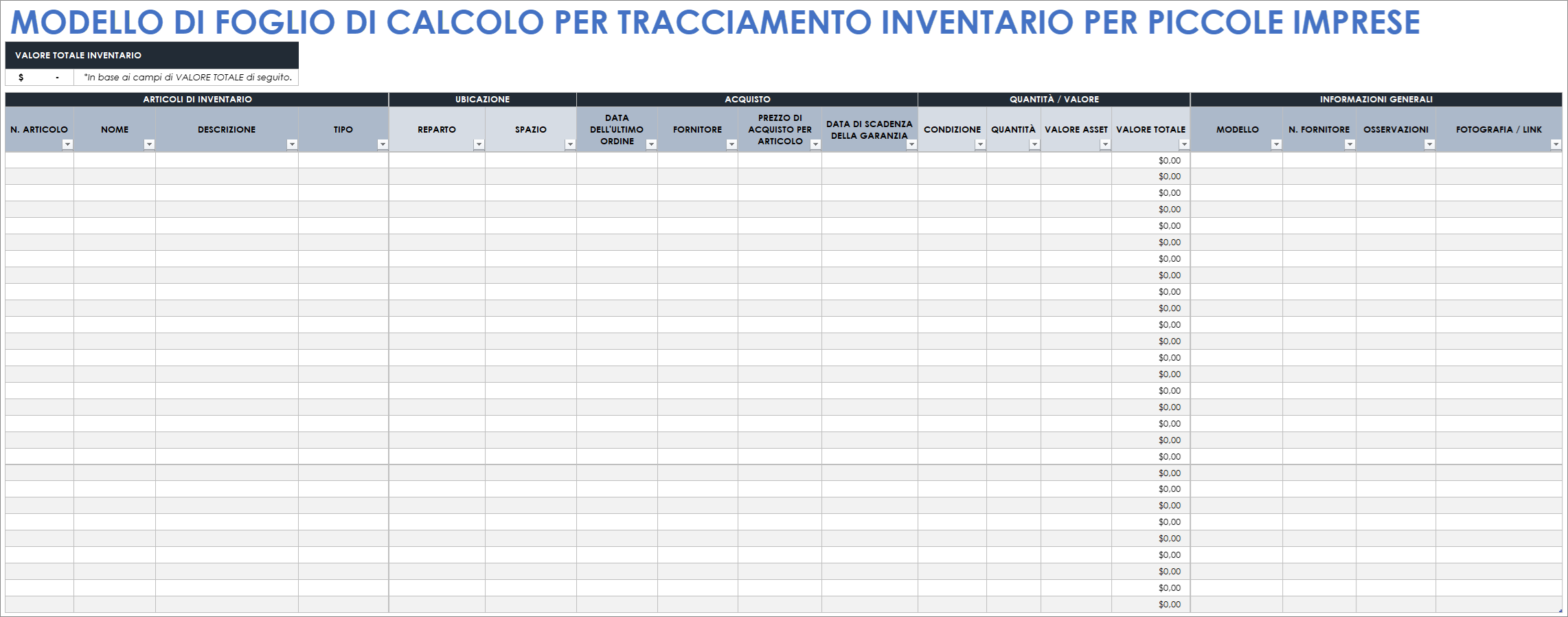Click the DESCRIZIONE column header label
This screenshot has width=1568, height=617.
pyautogui.click(x=227, y=129)
